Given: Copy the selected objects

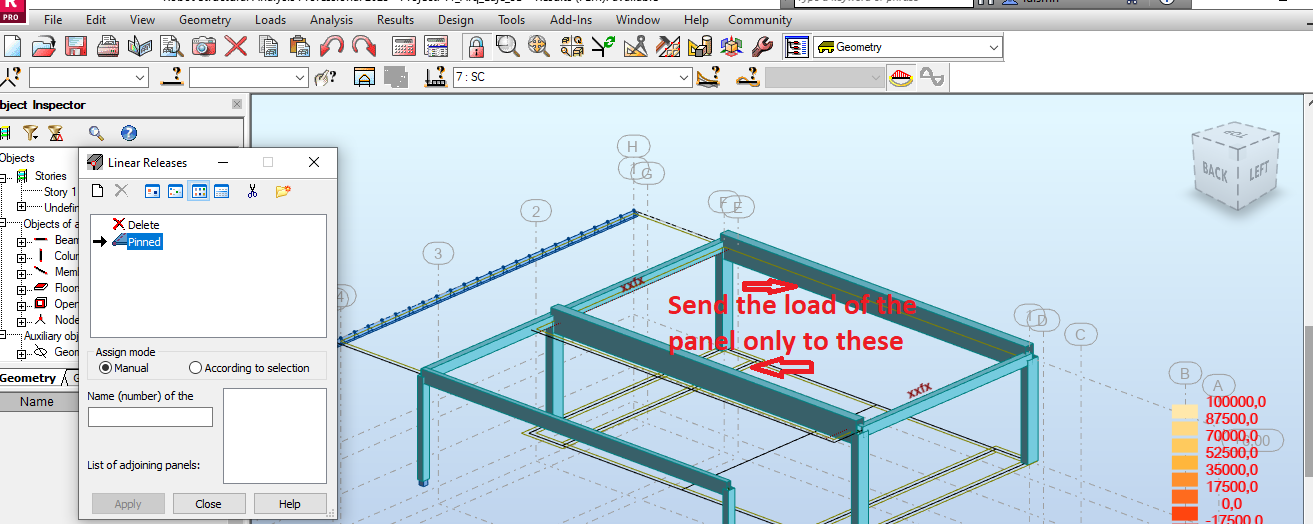Looking at the screenshot, I should pyautogui.click(x=268, y=46).
